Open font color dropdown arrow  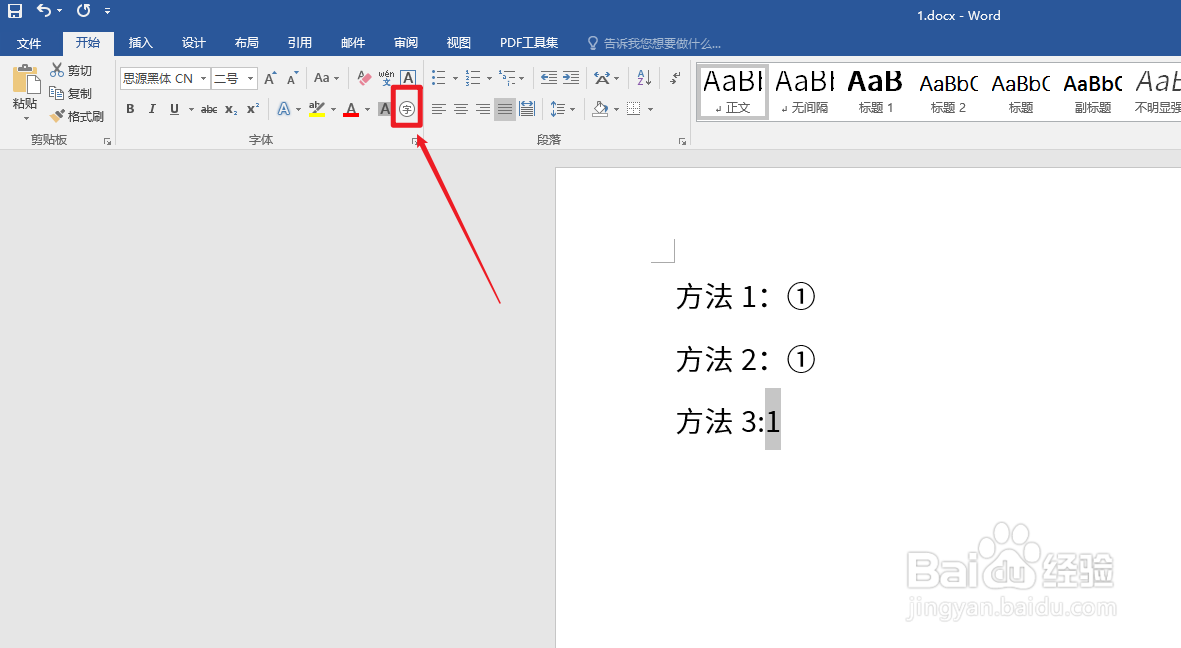pyautogui.click(x=368, y=109)
